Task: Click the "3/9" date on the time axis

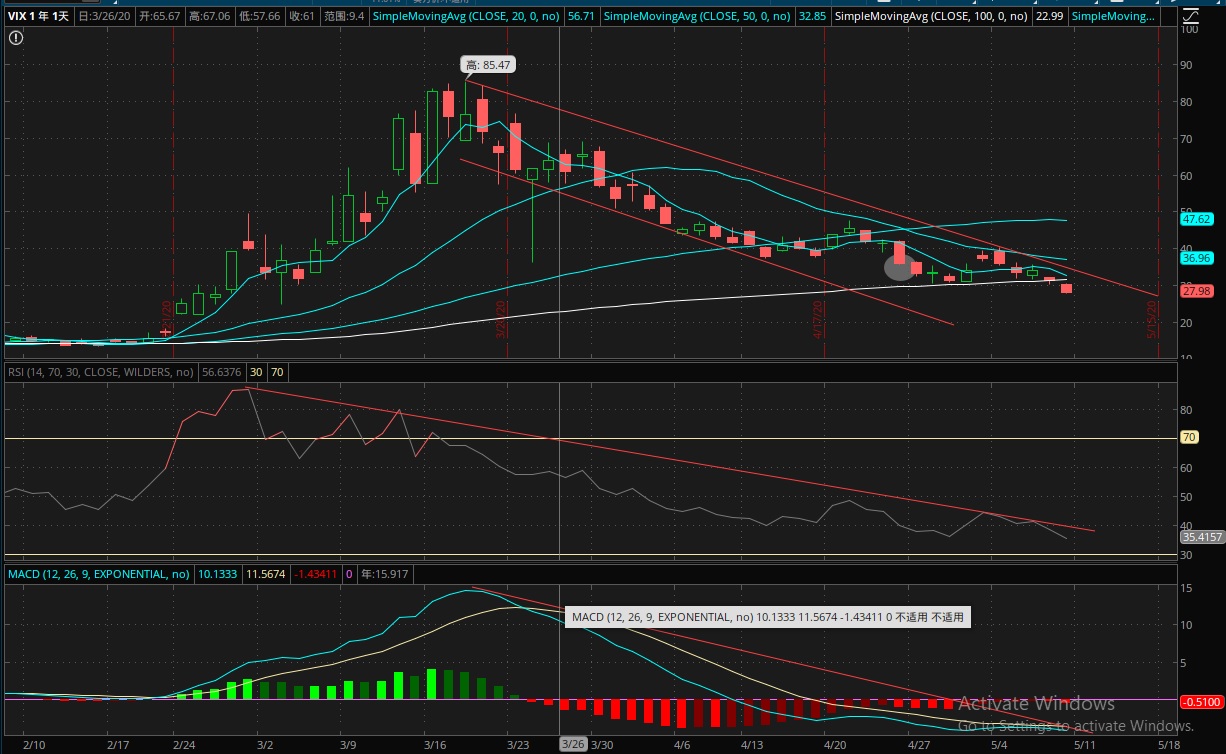Action: tap(348, 745)
